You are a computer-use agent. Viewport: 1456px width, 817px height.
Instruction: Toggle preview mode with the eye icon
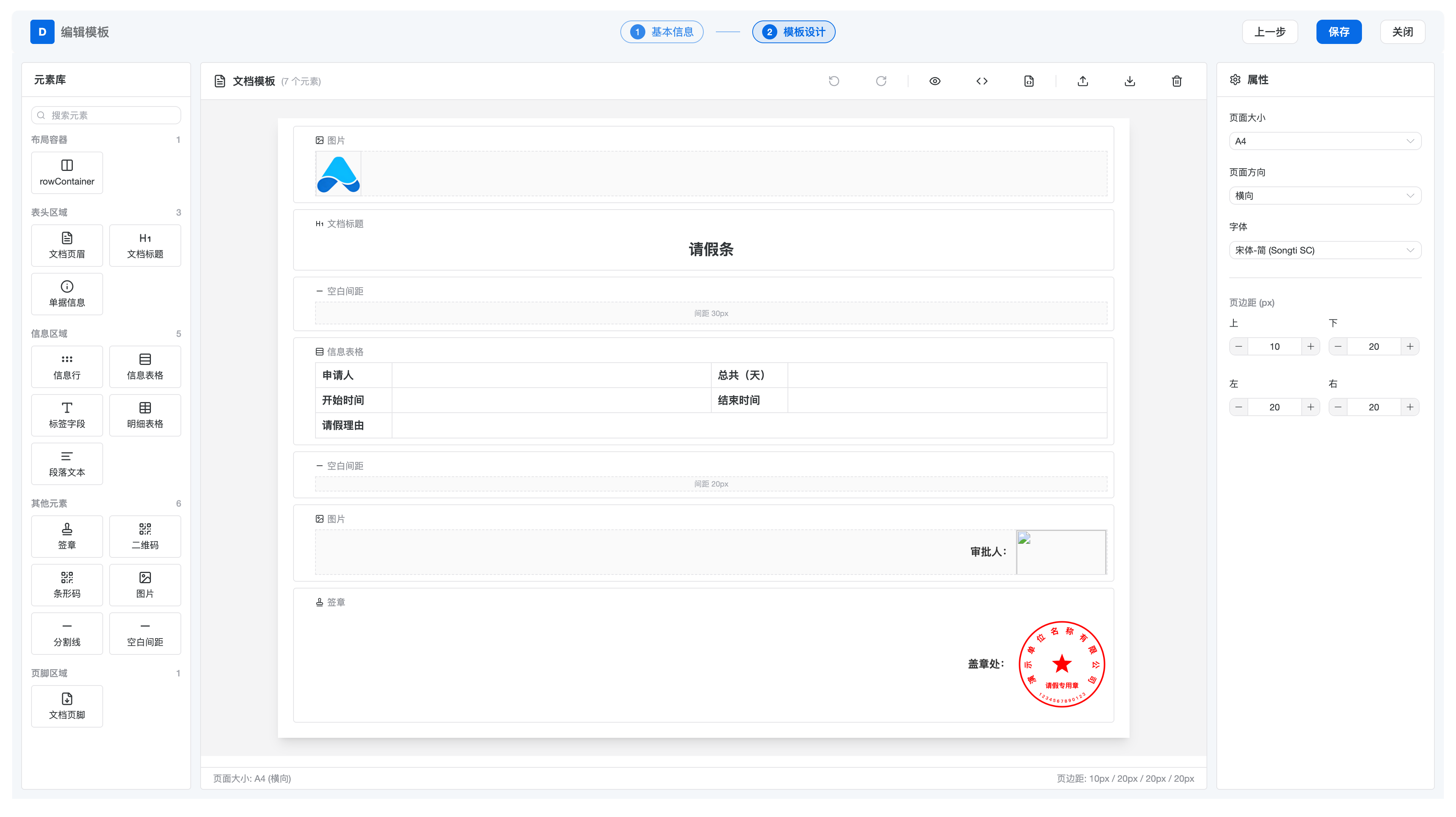coord(934,81)
